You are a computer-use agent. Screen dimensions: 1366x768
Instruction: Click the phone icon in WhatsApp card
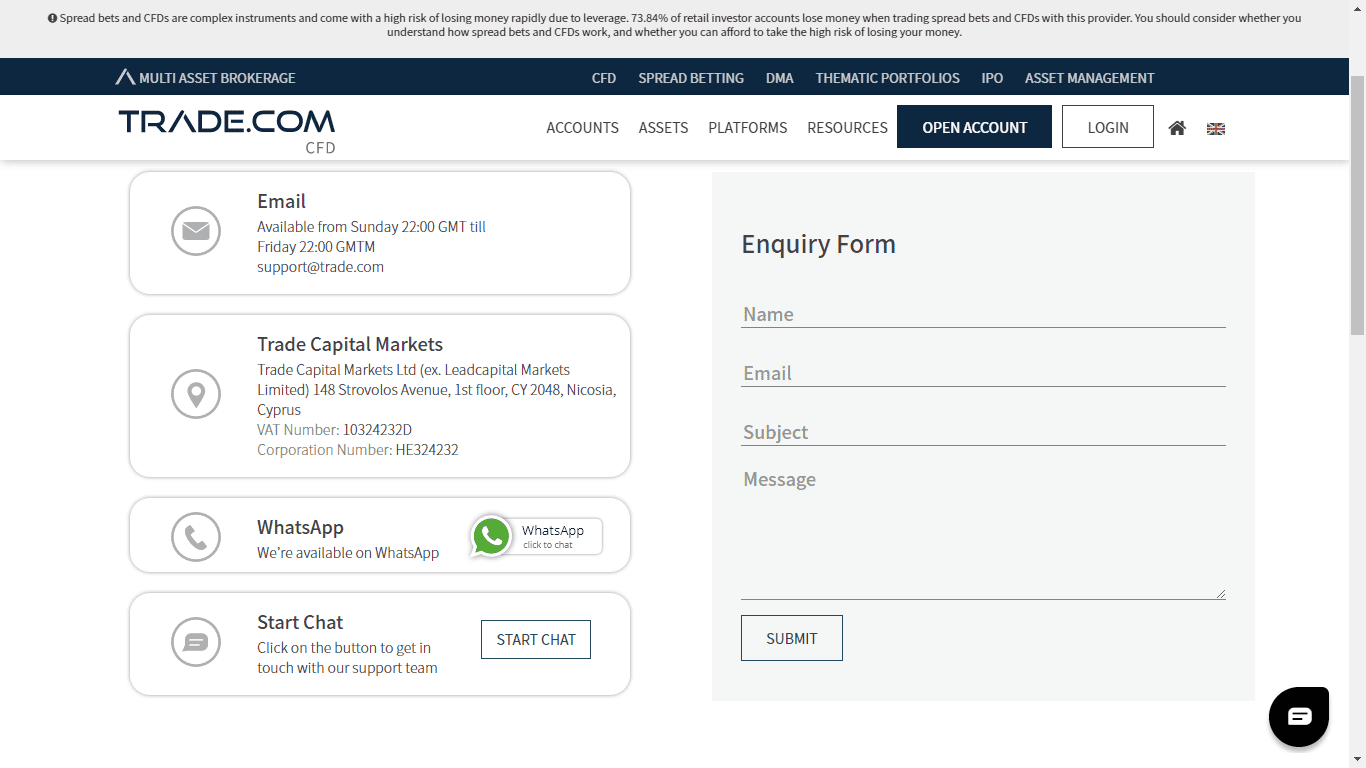point(196,537)
